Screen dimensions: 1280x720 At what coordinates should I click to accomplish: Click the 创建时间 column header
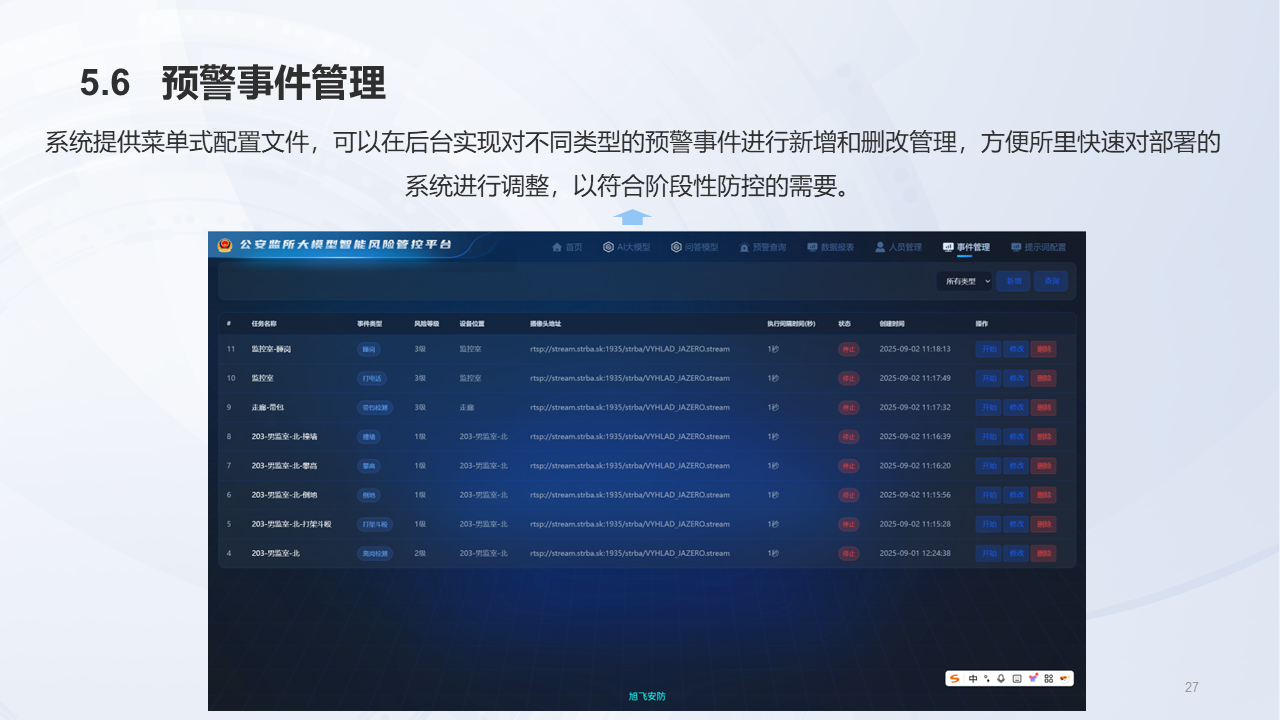(892, 324)
